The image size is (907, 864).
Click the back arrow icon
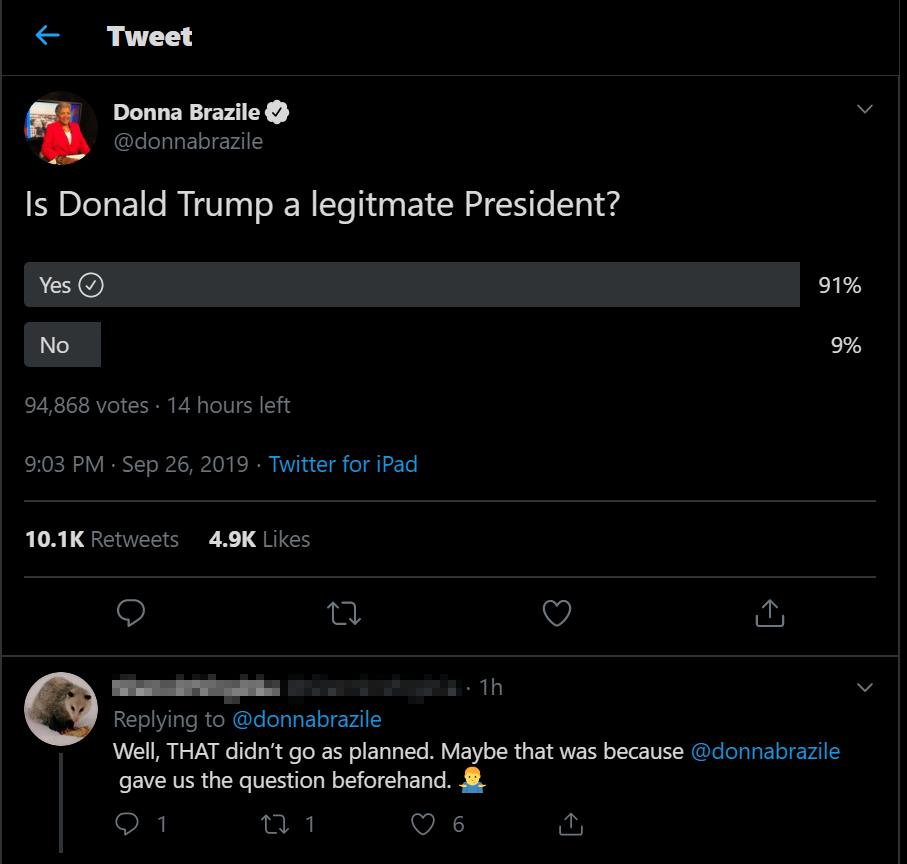coord(47,36)
